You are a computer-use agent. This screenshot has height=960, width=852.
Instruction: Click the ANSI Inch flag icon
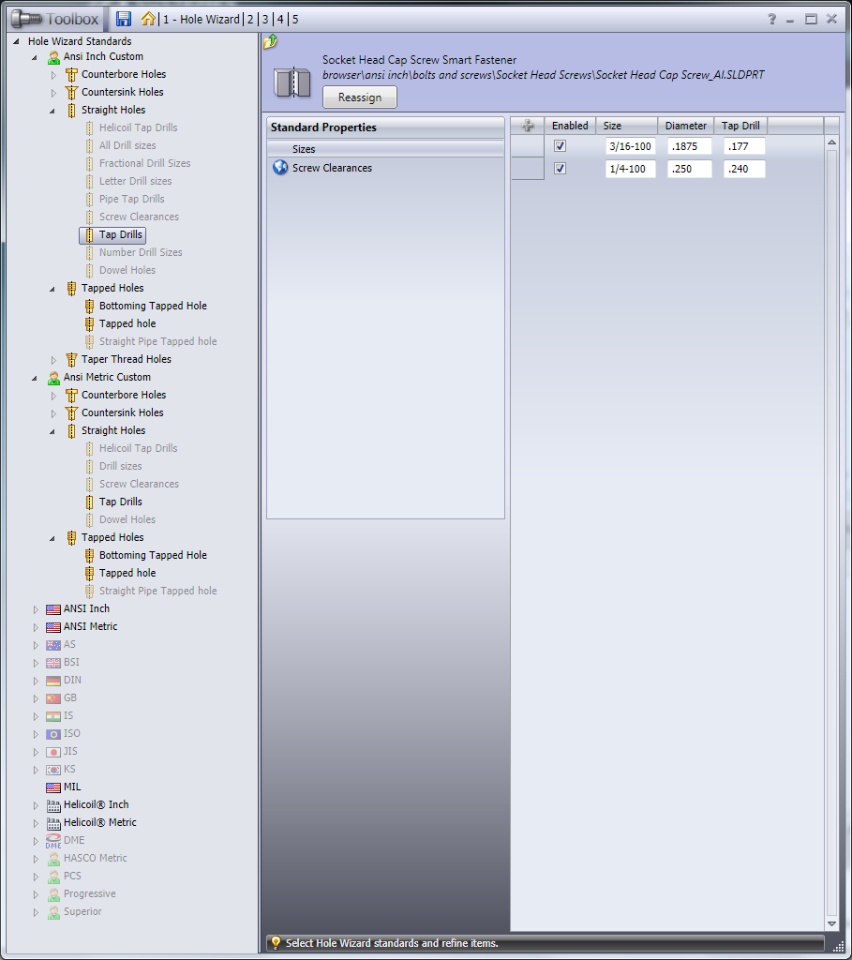pyautogui.click(x=53, y=609)
